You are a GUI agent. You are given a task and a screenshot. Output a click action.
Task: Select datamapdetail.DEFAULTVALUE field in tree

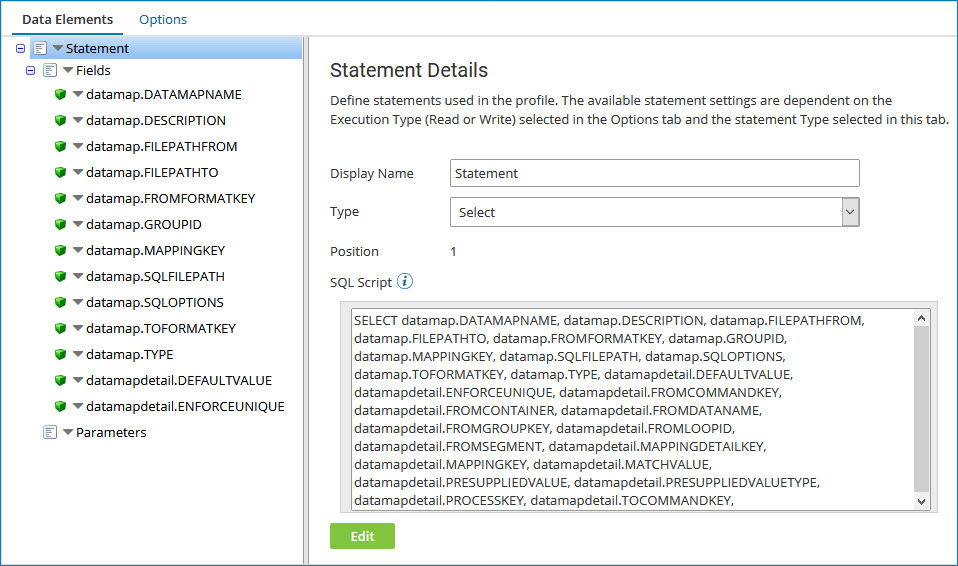click(x=179, y=380)
